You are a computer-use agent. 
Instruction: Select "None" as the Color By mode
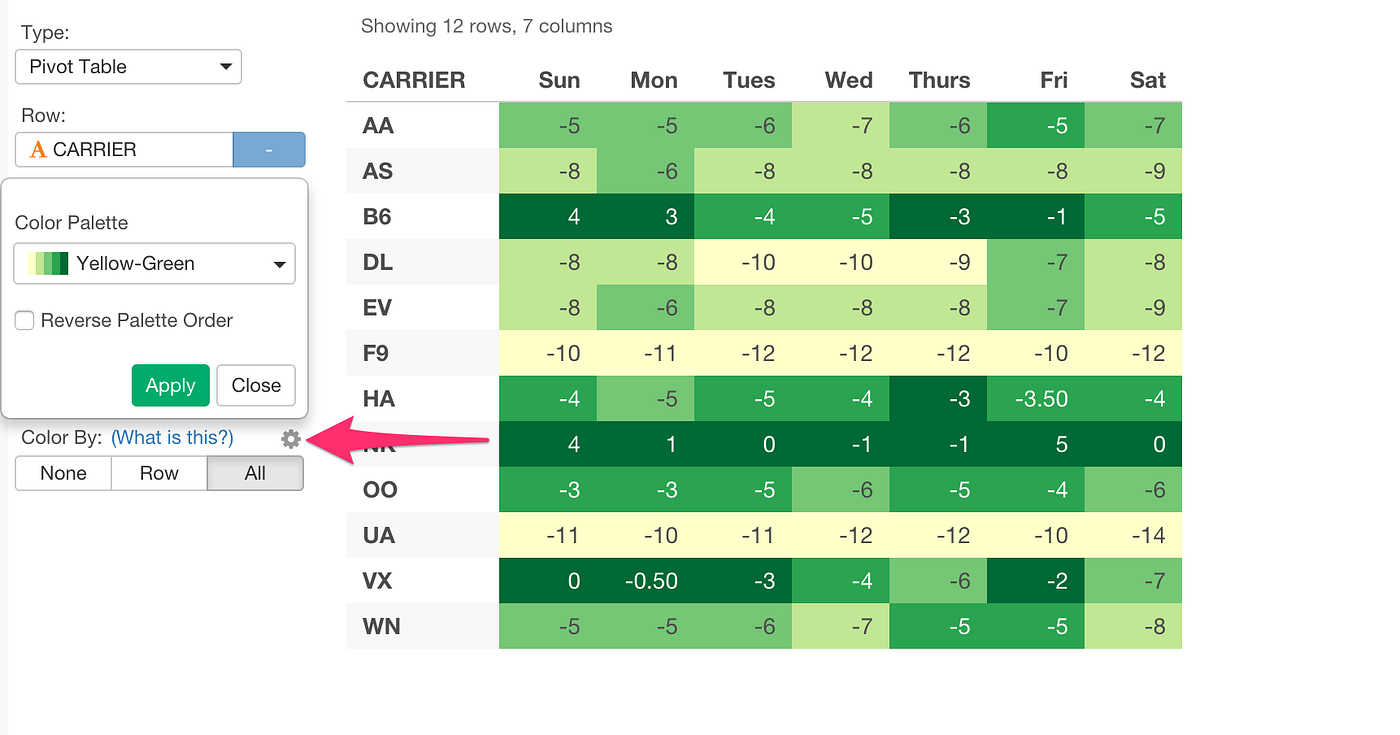pos(62,473)
